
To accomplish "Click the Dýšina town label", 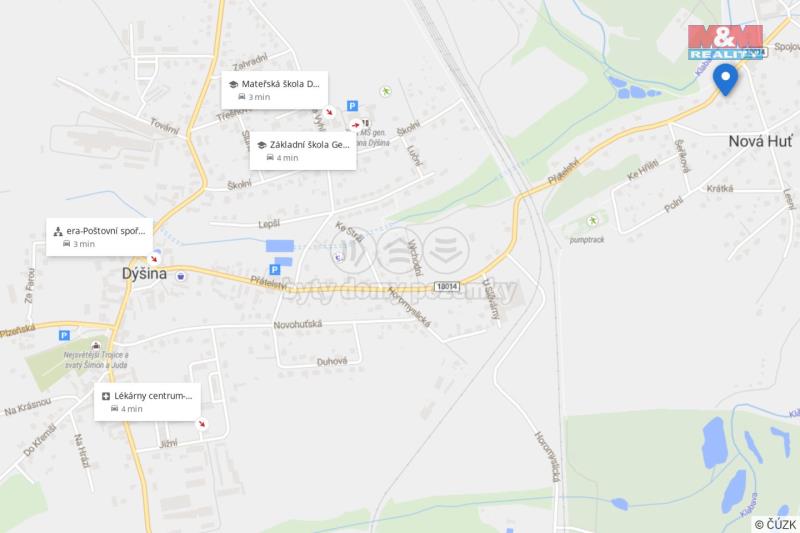I will pos(144,274).
